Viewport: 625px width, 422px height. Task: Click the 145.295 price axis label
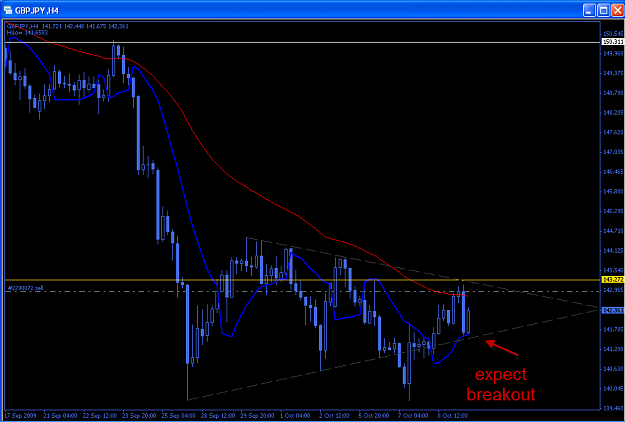tap(613, 211)
